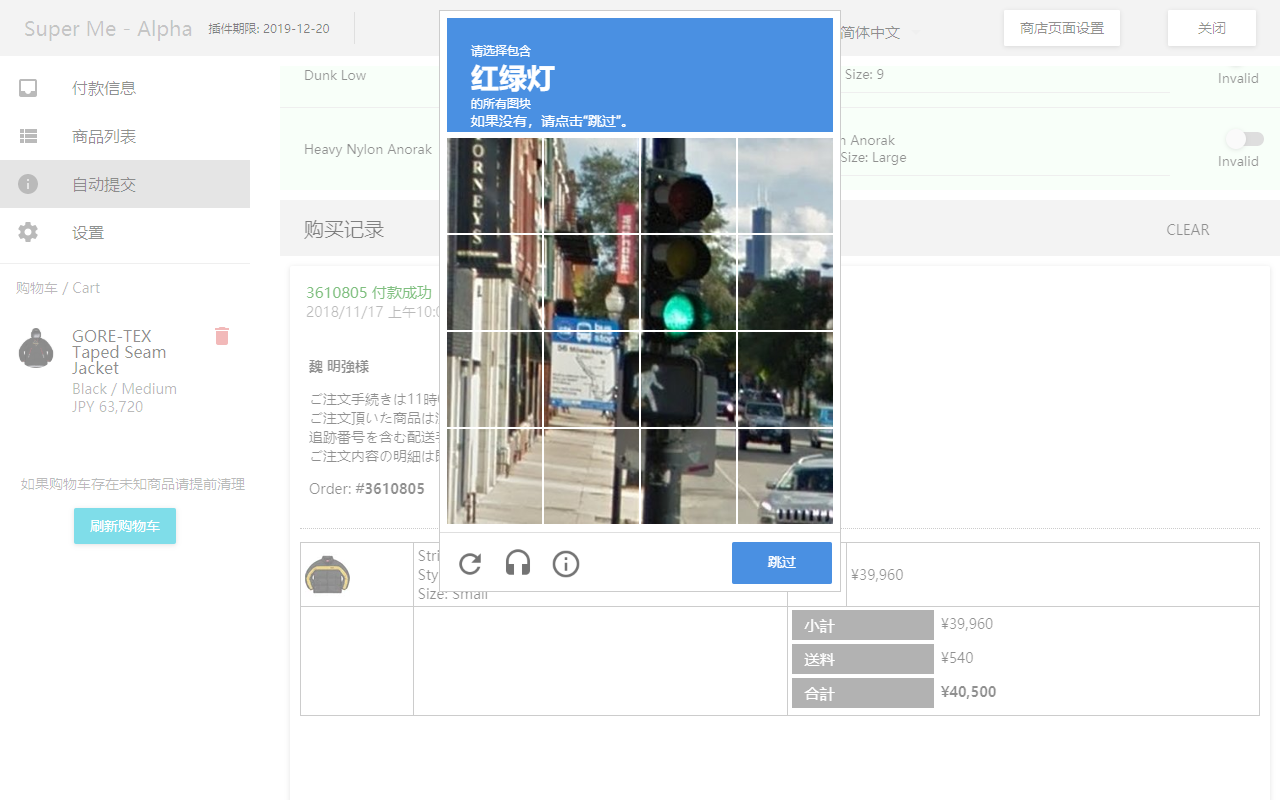Click the 购物车 / Cart heading
The width and height of the screenshot is (1280, 800).
click(x=58, y=288)
